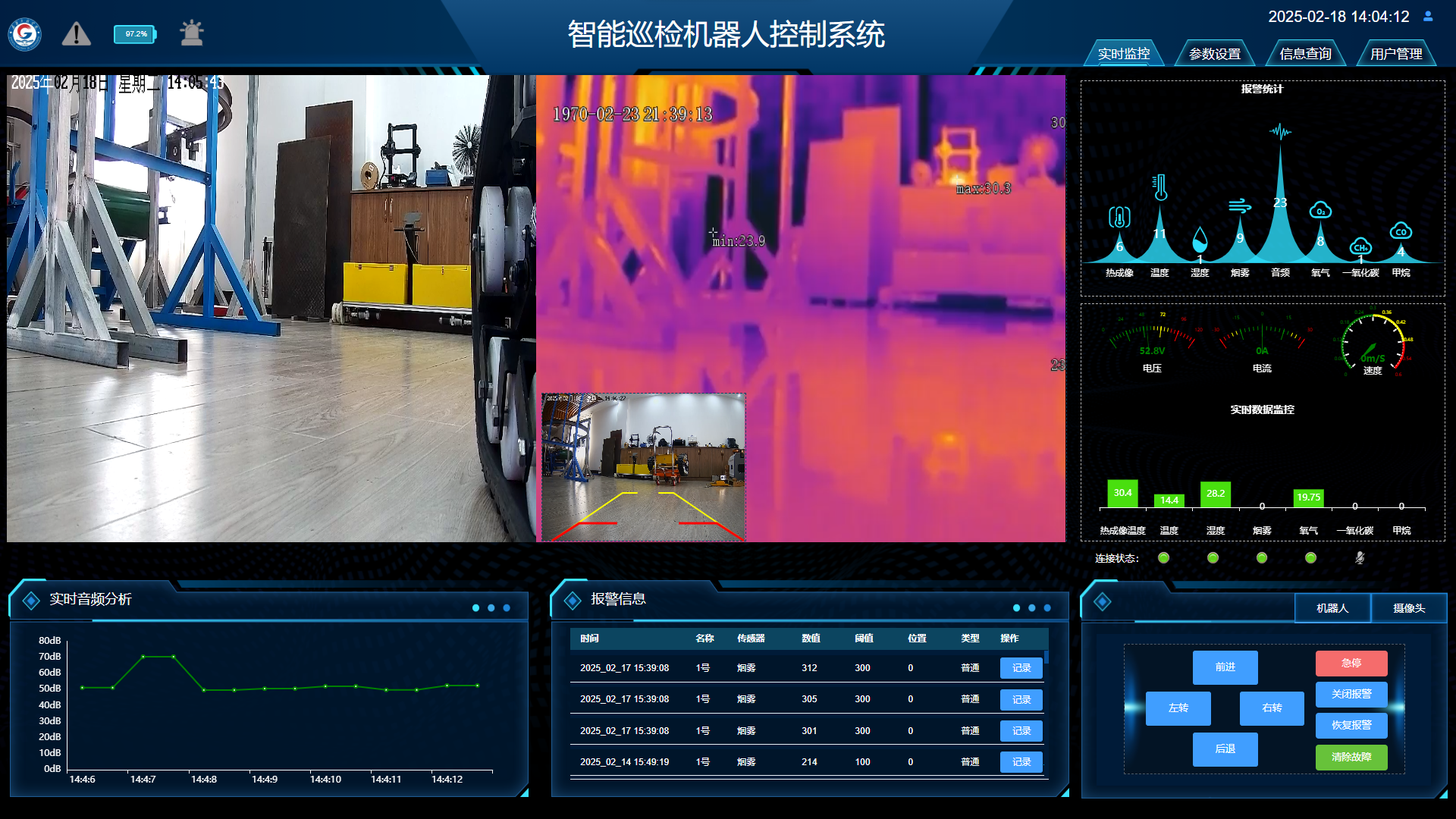Open the 信息查询 tab
This screenshot has width=1456, height=819.
point(1305,54)
